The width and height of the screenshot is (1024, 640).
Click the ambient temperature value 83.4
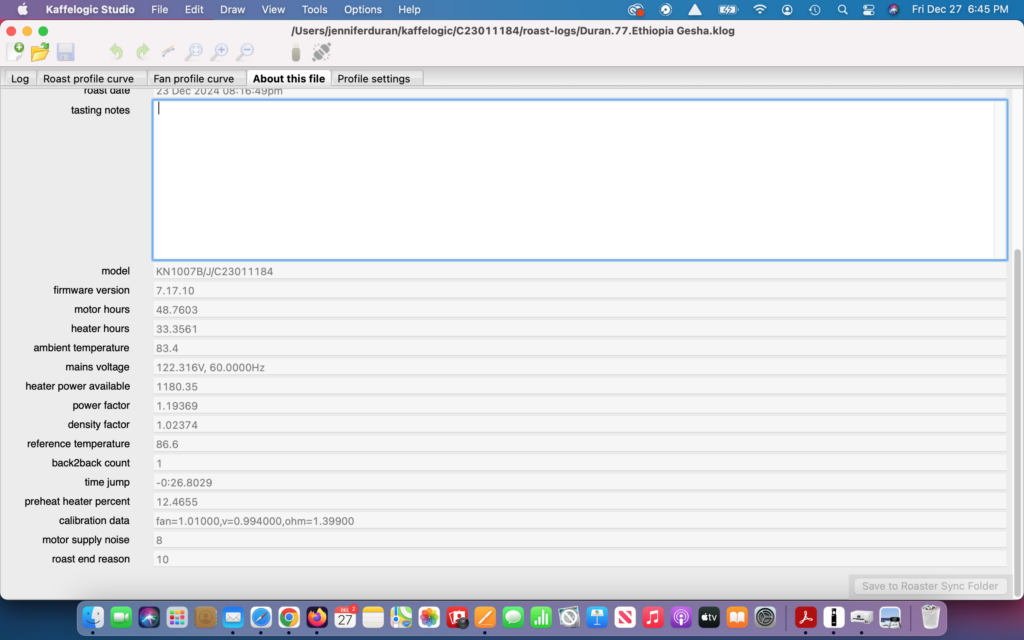pos(579,348)
